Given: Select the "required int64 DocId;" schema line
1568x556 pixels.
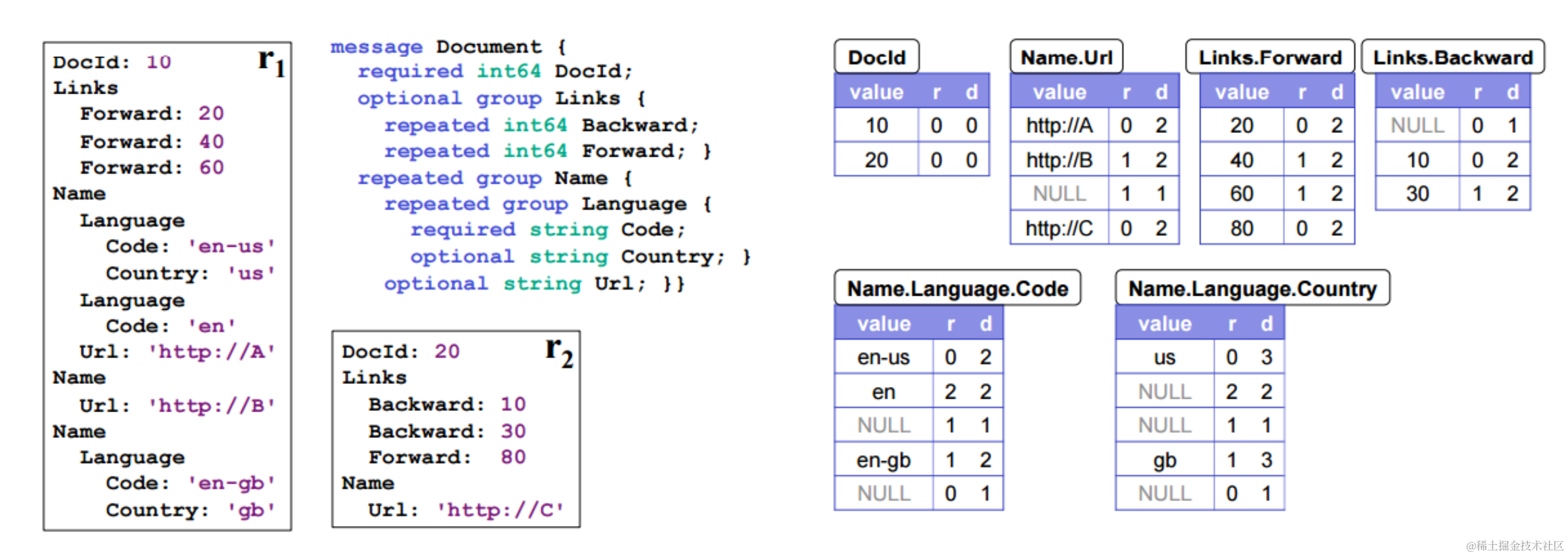Looking at the screenshot, I should pos(495,72).
